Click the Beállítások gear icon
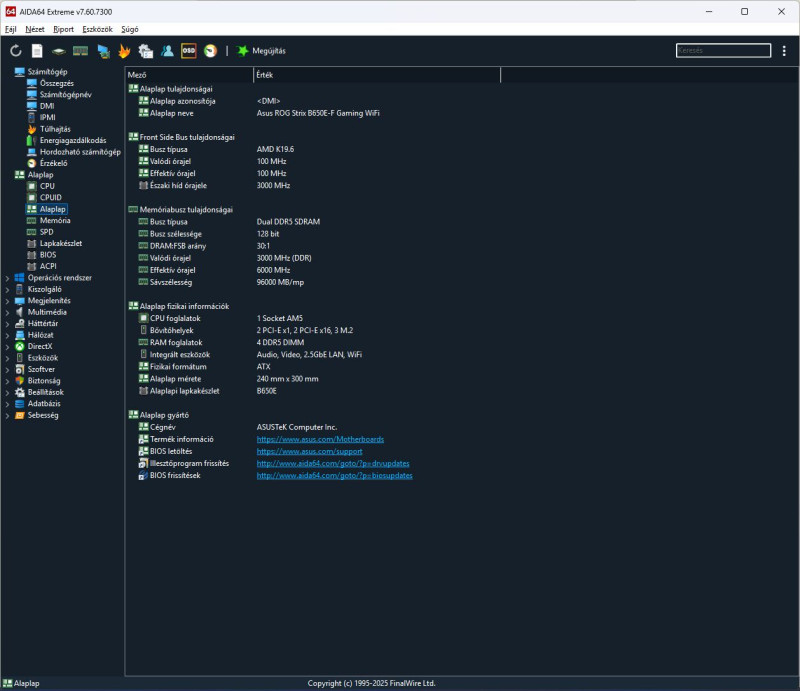800x691 pixels. 19,392
